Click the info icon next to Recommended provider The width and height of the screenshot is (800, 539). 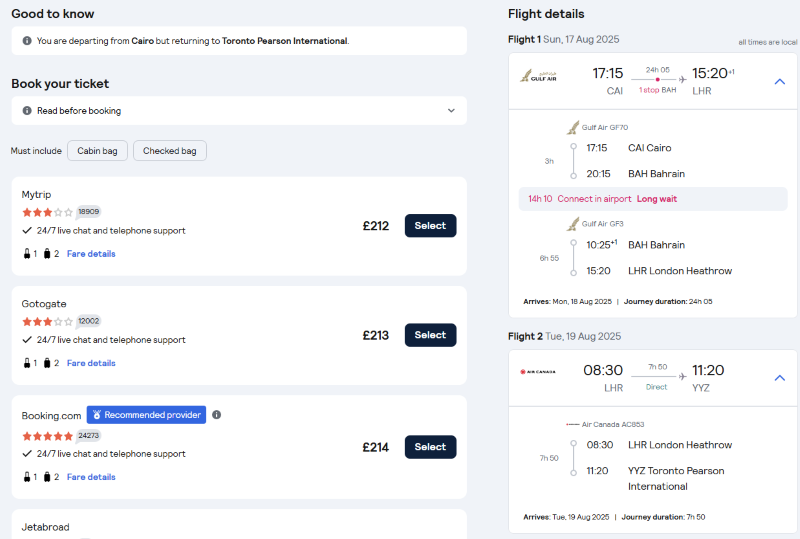click(x=217, y=415)
